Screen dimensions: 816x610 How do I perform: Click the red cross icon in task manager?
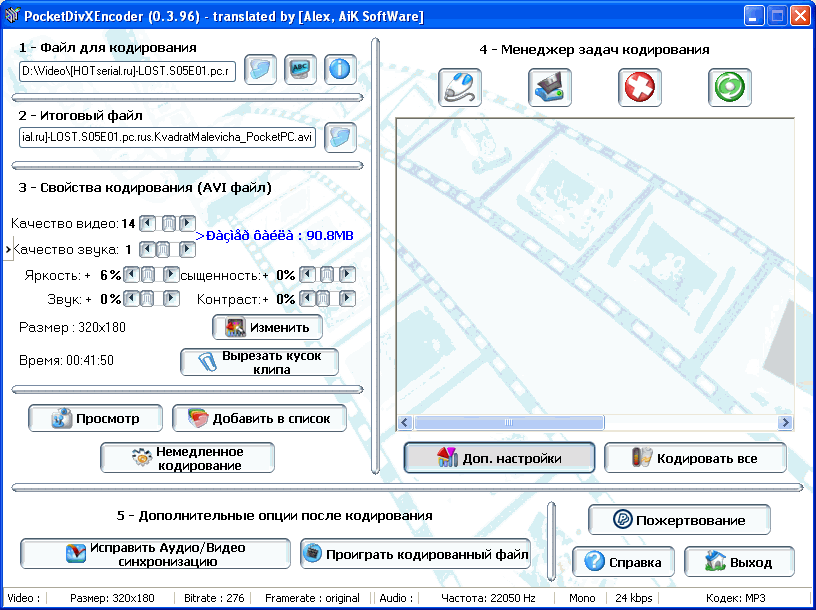coord(640,87)
